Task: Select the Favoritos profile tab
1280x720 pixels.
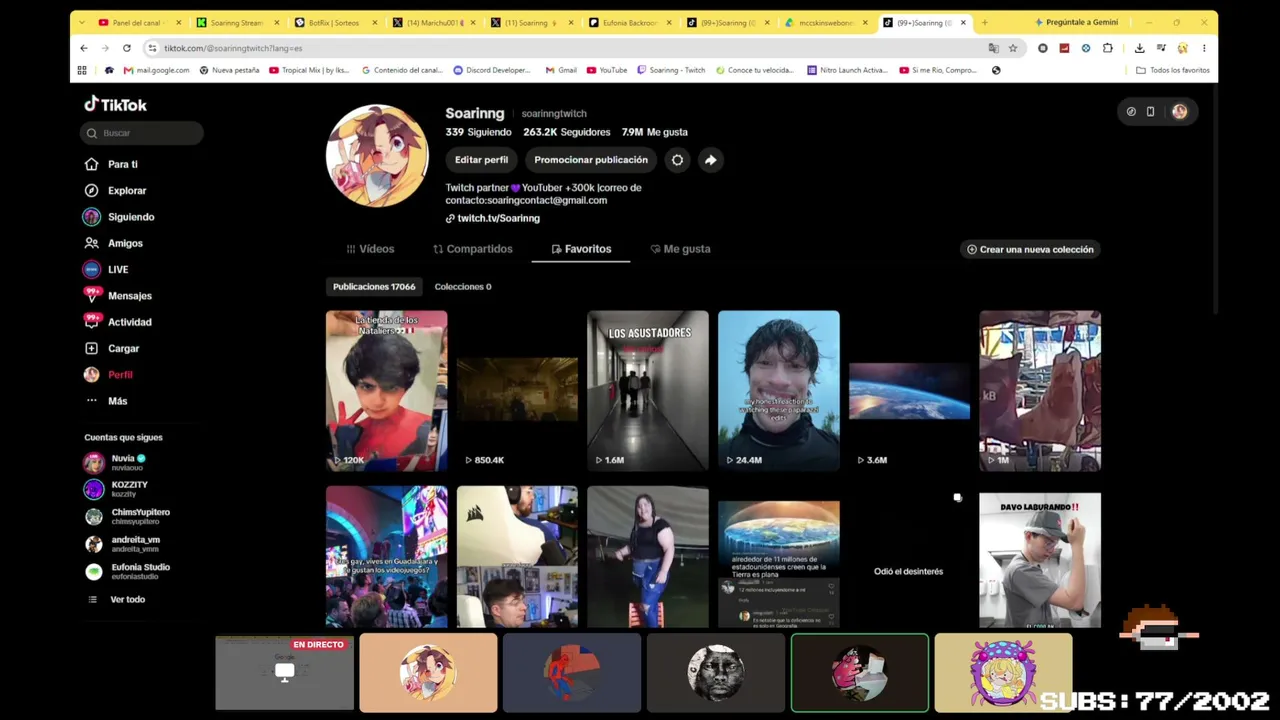Action: [x=581, y=249]
